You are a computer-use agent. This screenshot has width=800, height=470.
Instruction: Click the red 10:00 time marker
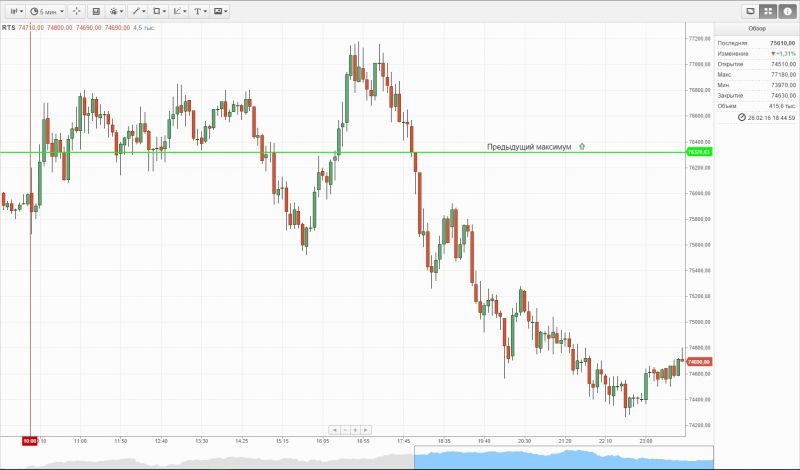30,441
